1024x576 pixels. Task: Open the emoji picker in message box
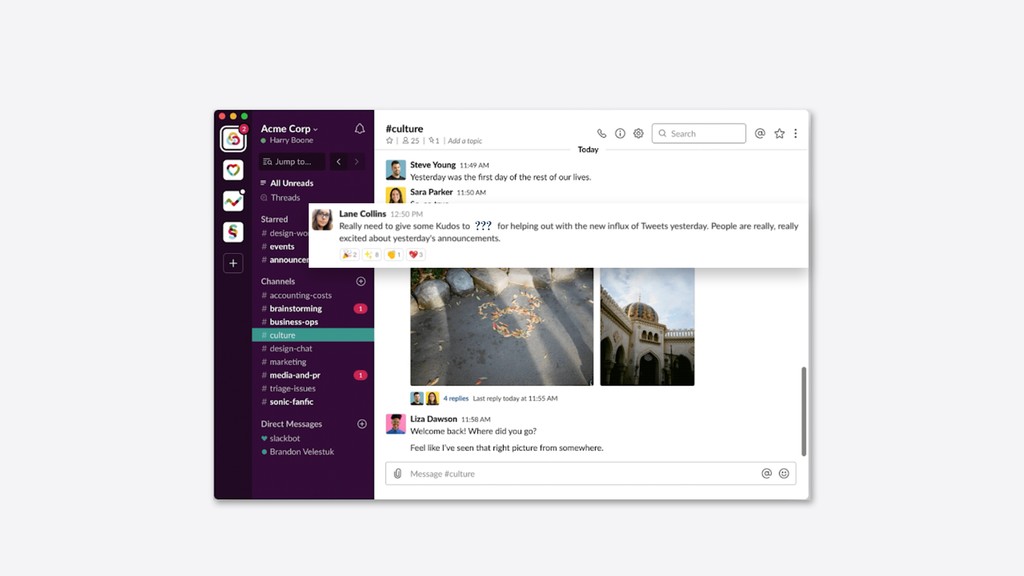click(x=784, y=473)
